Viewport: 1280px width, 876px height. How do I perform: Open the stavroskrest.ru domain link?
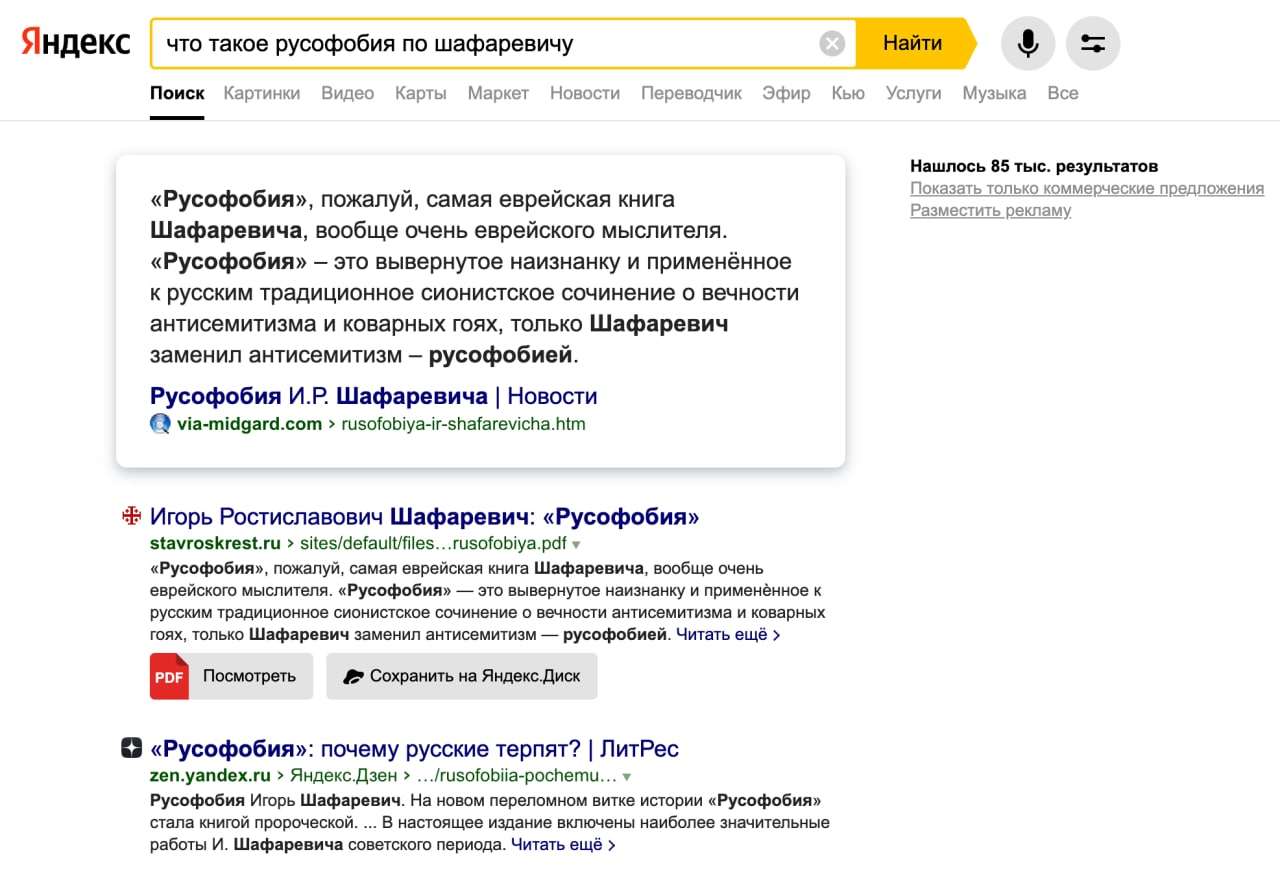coord(215,544)
